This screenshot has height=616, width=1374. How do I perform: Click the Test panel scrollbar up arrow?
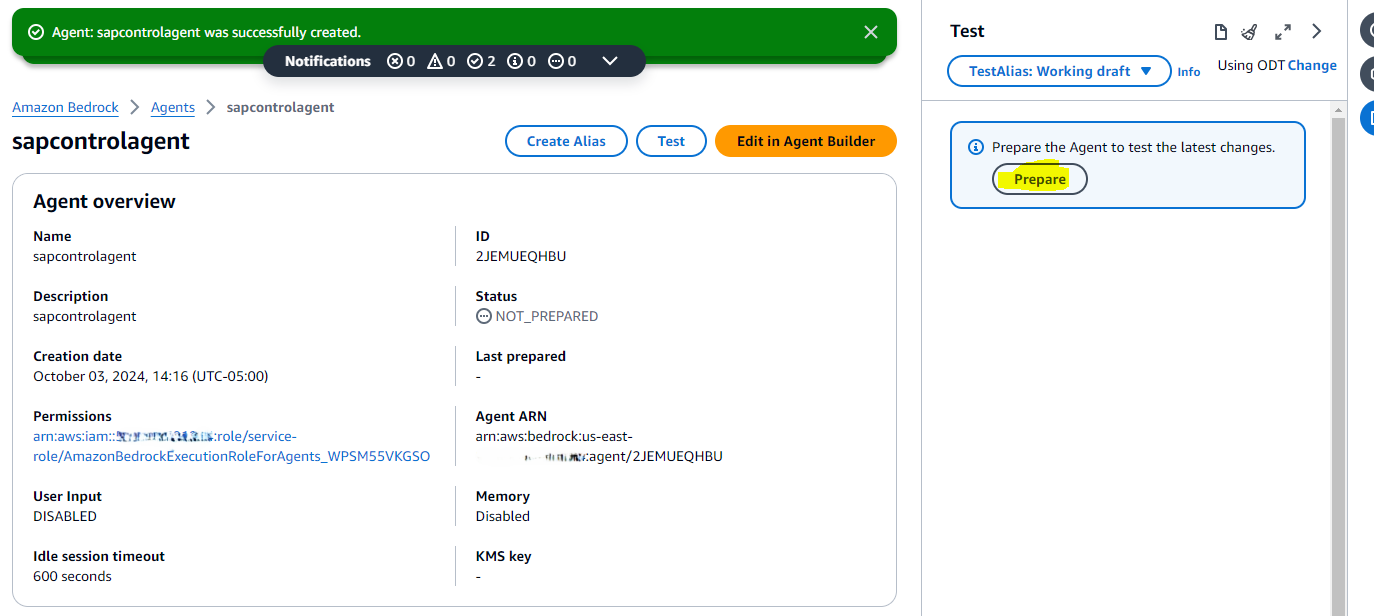(1337, 108)
